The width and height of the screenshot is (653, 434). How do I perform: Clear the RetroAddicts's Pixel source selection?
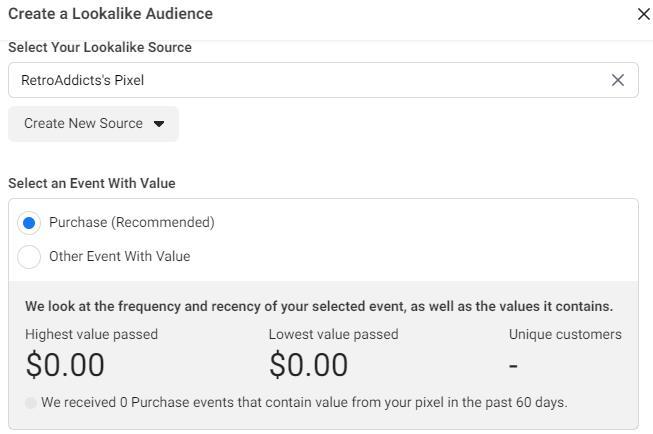(x=618, y=80)
